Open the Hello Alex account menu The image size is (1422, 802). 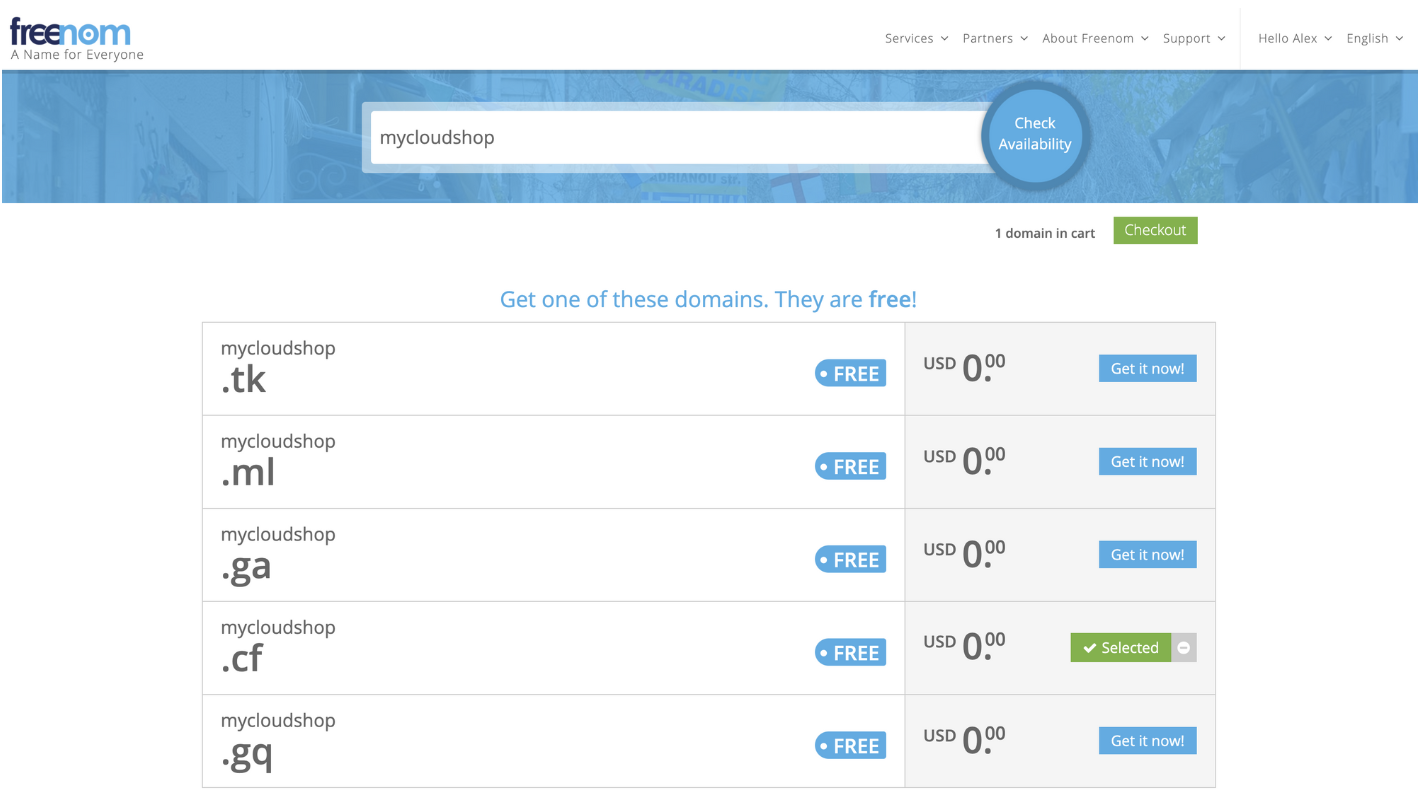[1295, 38]
